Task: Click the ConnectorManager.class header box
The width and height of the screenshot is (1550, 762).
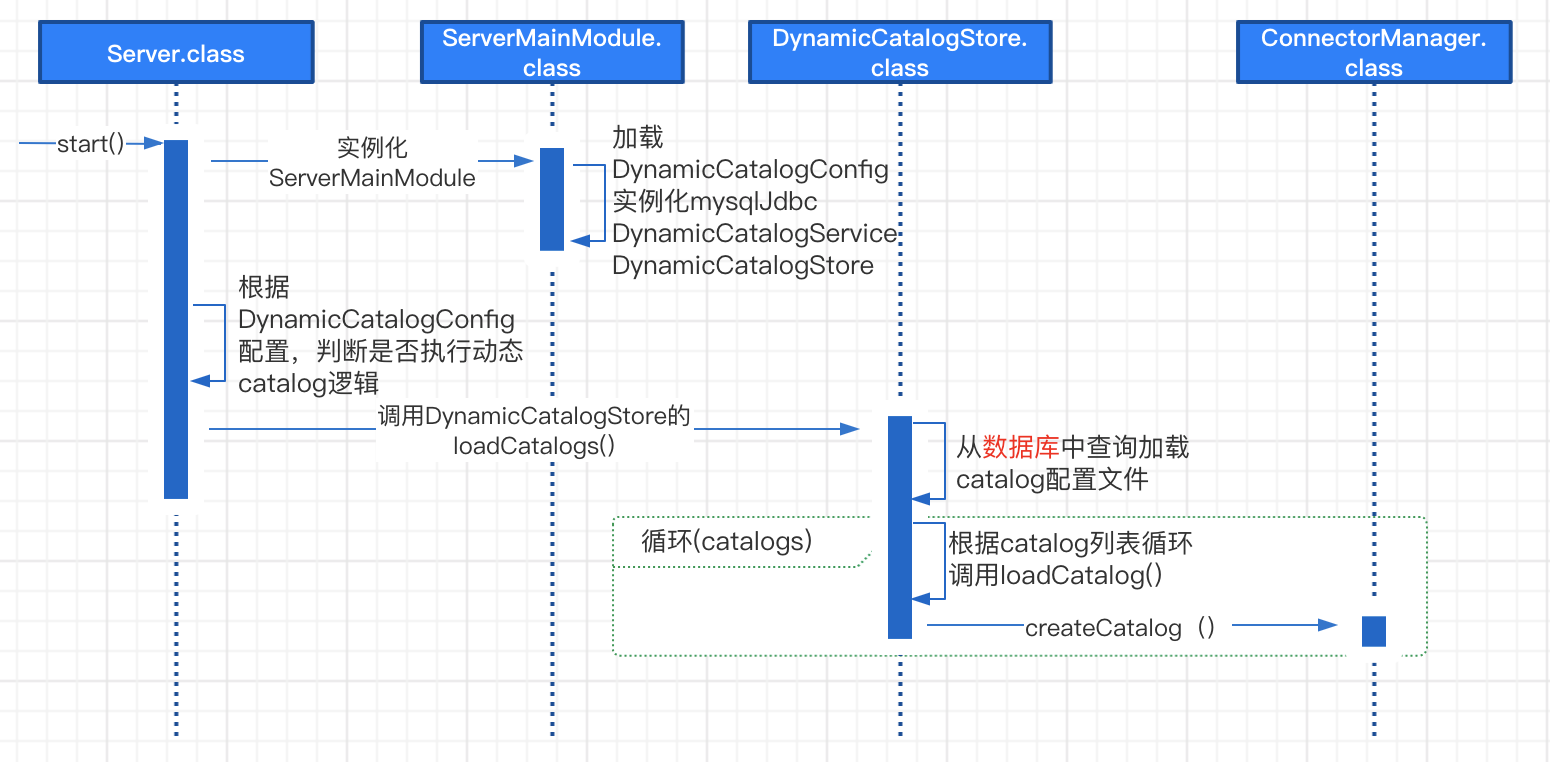Action: [x=1373, y=54]
